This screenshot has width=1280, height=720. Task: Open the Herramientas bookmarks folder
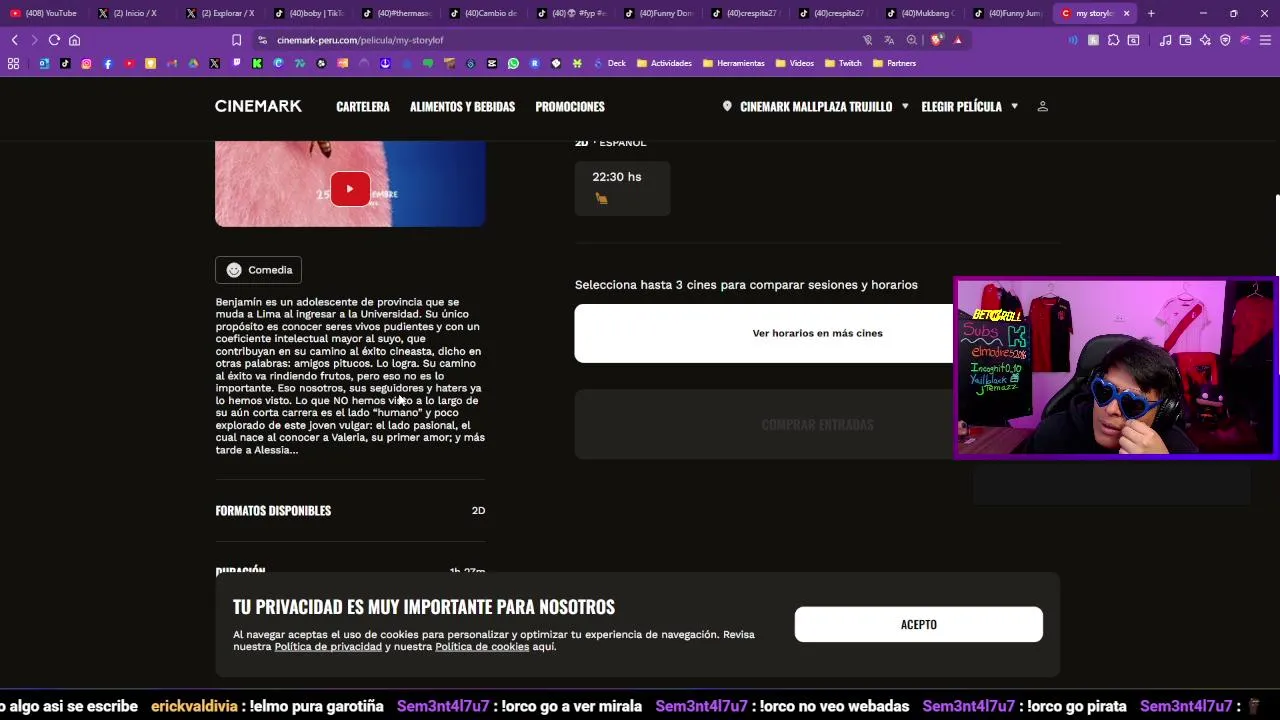point(734,63)
